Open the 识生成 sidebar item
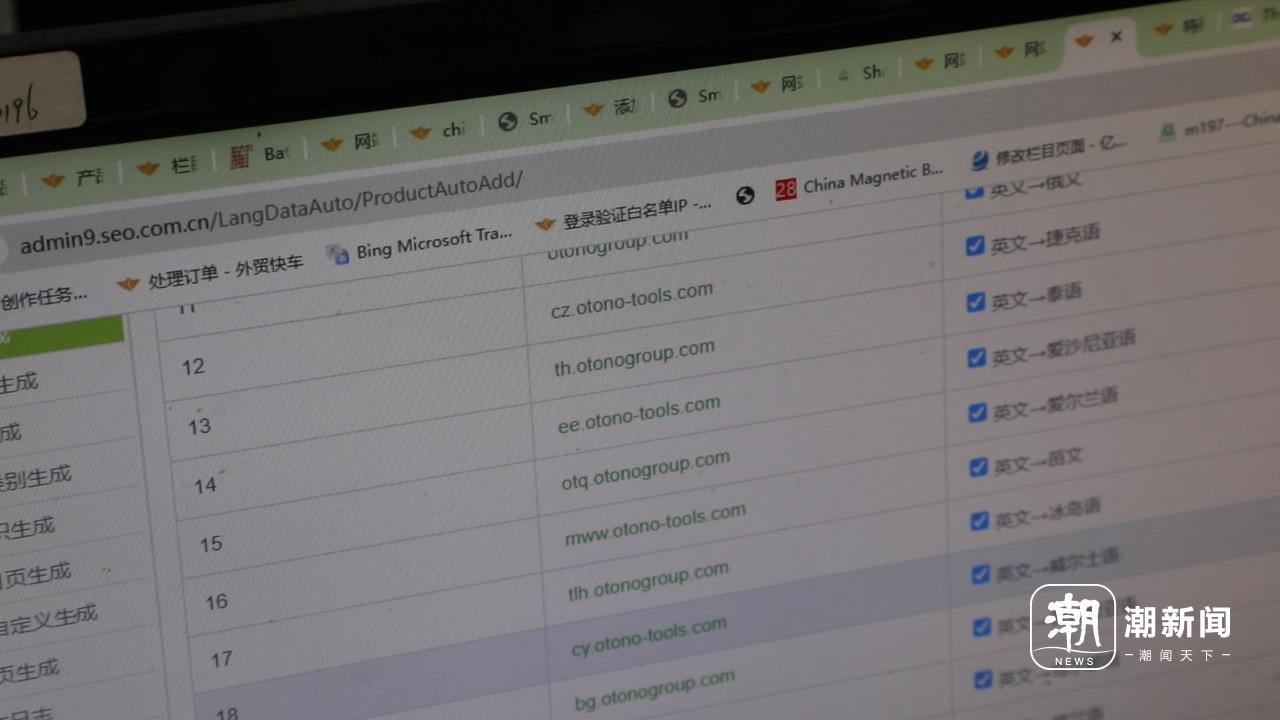The image size is (1280, 720). tap(27, 528)
